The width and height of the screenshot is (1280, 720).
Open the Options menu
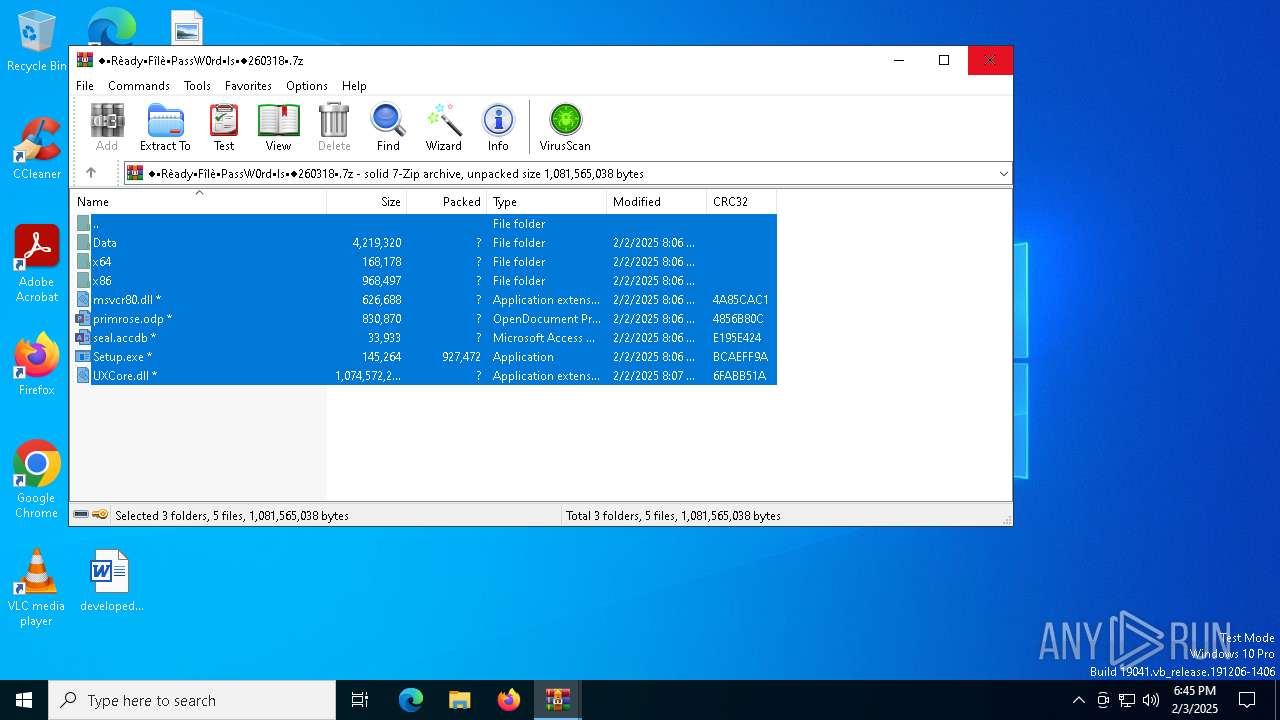coord(307,86)
